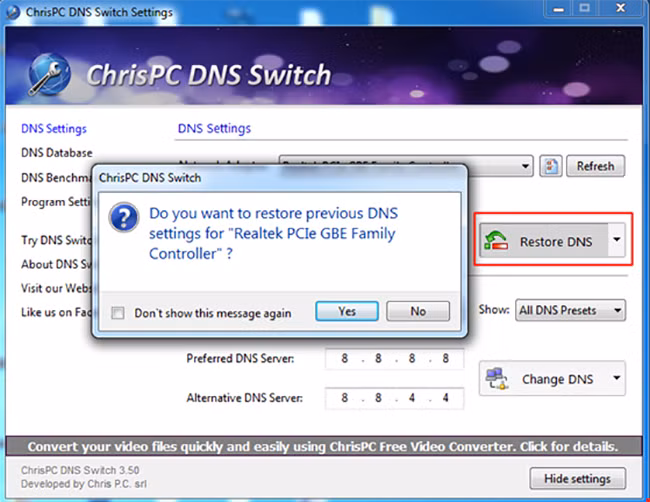
Task: Click the Refresh button
Action: coord(595,166)
